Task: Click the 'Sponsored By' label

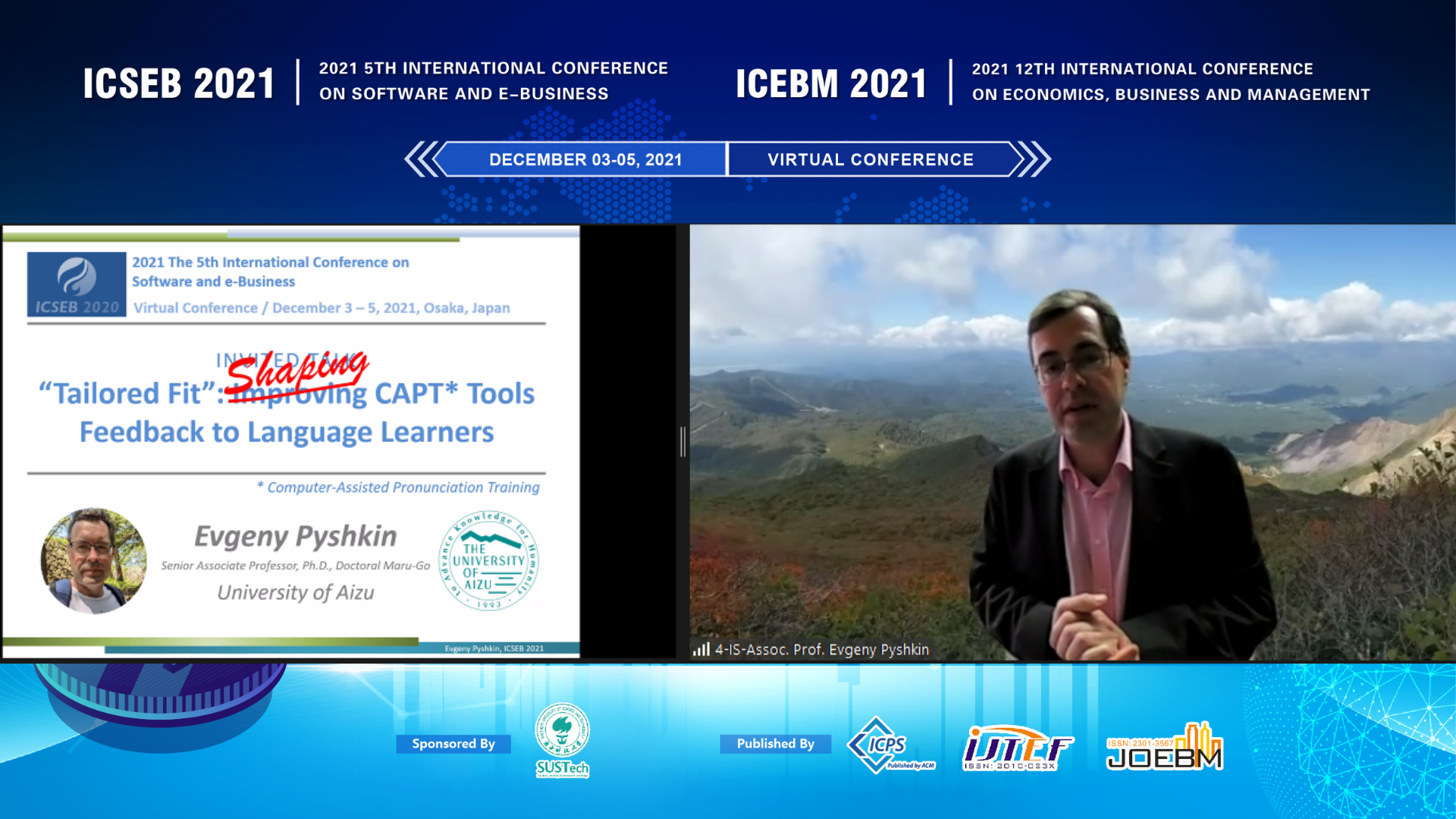Action: tap(453, 744)
